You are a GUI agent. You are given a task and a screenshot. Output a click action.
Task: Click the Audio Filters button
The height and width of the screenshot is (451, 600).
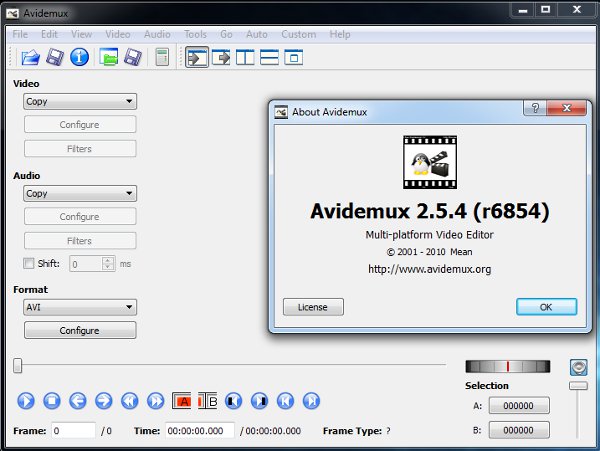pos(80,241)
